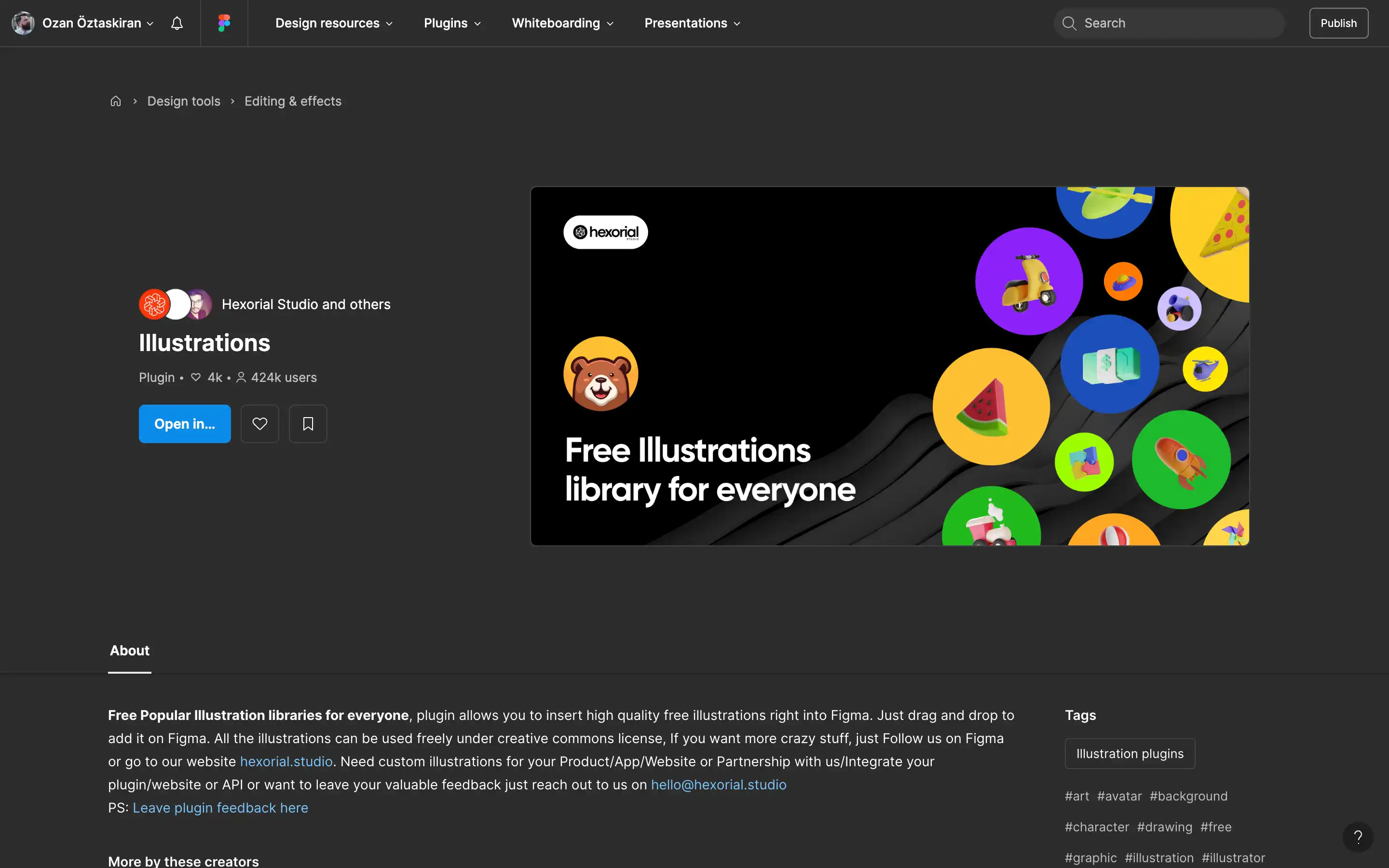This screenshot has width=1389, height=868.
Task: Click the #free hashtag
Action: click(1216, 827)
